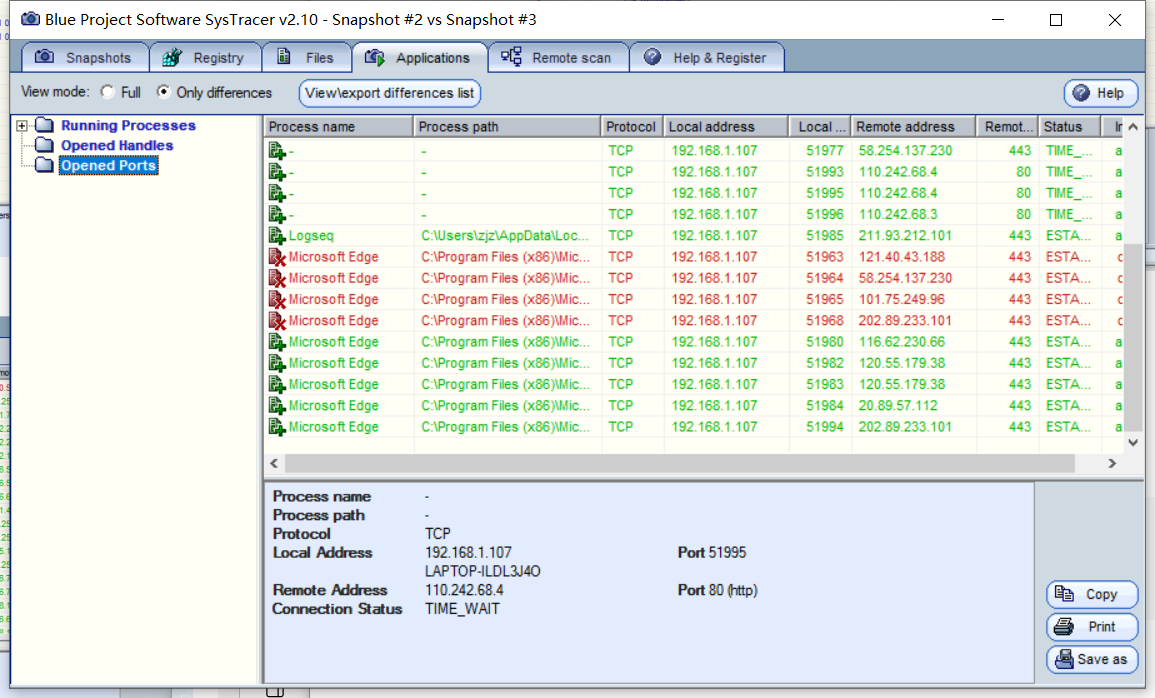Screen dimensions: 1155x698
Task: Sort by Process name column header
Action: pyautogui.click(x=339, y=127)
